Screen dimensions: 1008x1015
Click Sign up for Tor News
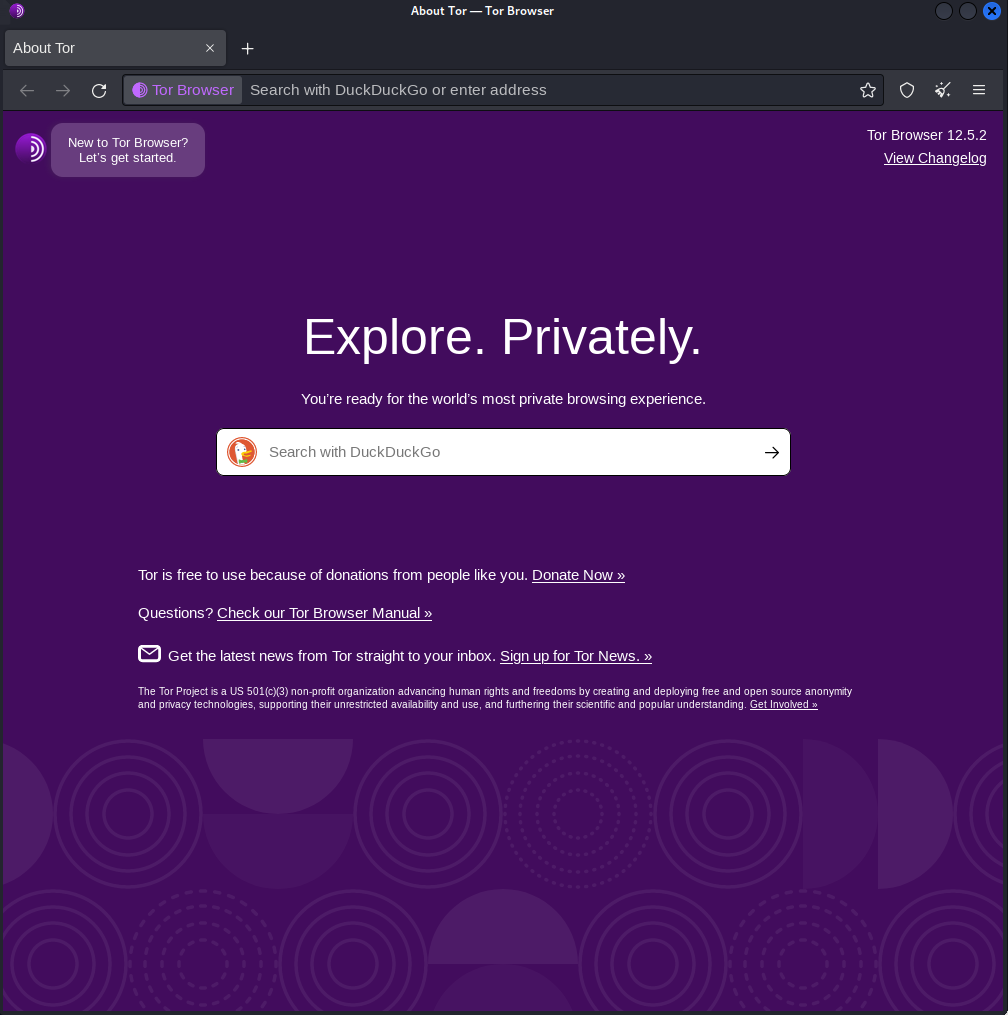[x=575, y=656]
